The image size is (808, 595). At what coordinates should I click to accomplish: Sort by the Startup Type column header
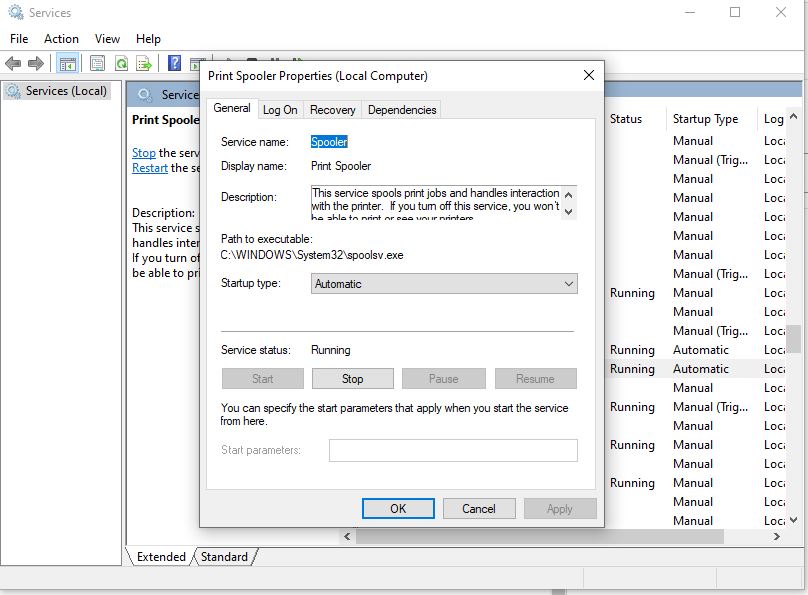(705, 119)
